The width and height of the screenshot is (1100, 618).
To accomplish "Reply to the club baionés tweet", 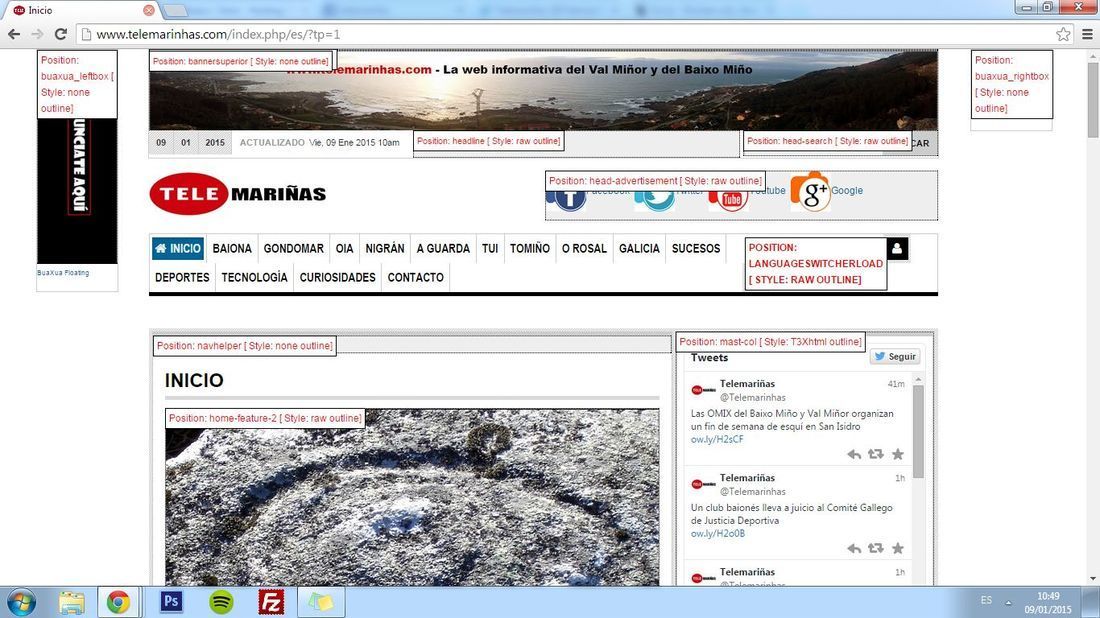I will coord(854,549).
